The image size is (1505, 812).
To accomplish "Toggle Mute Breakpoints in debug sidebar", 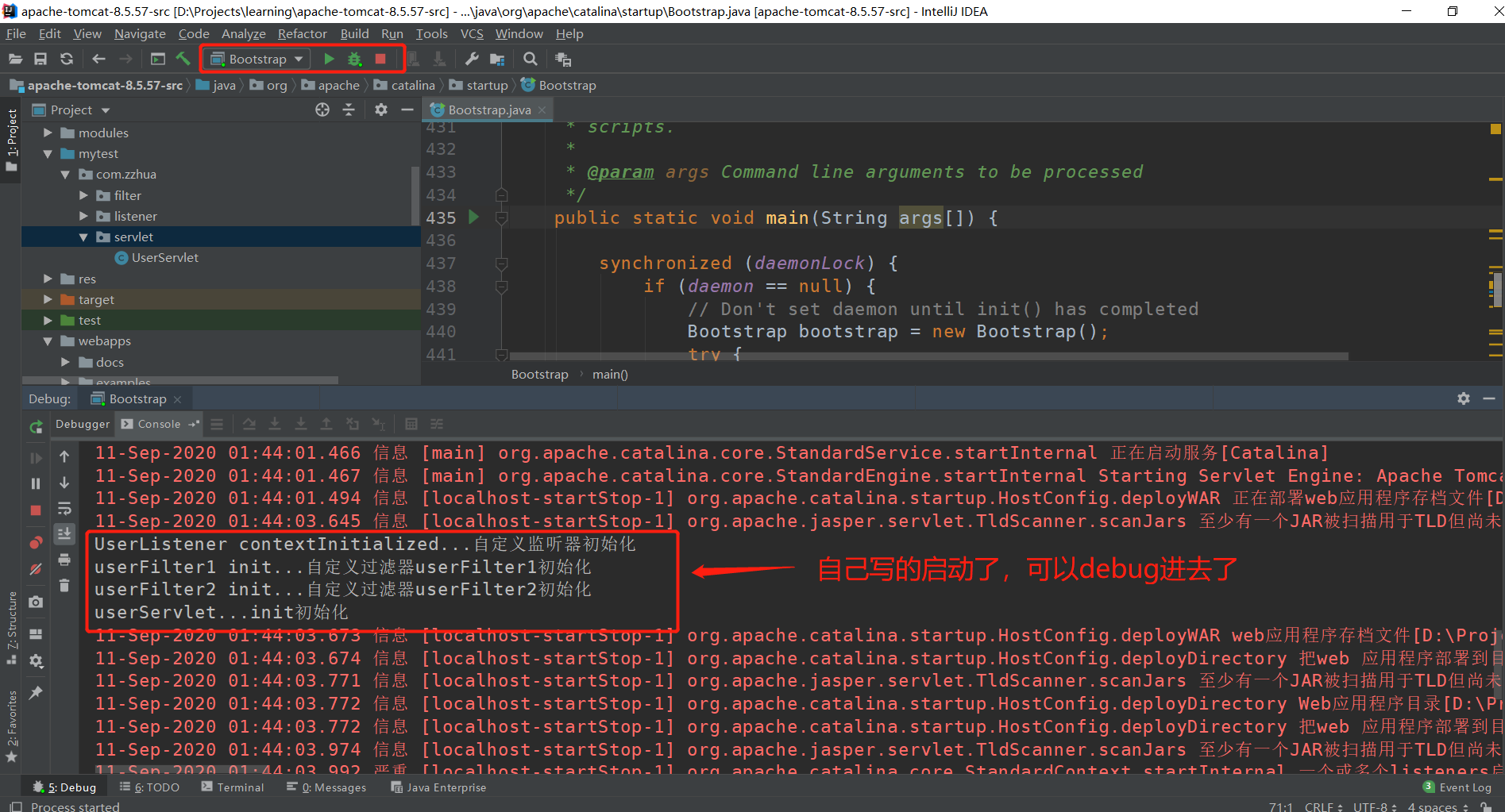I will 36,569.
